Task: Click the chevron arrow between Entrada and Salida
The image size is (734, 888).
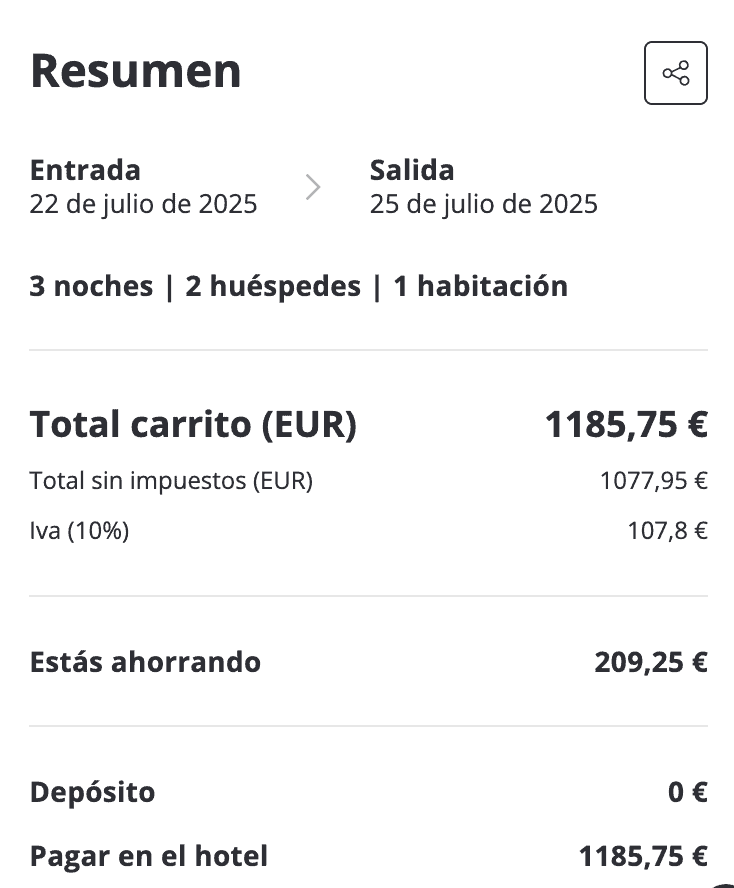Action: tap(313, 187)
